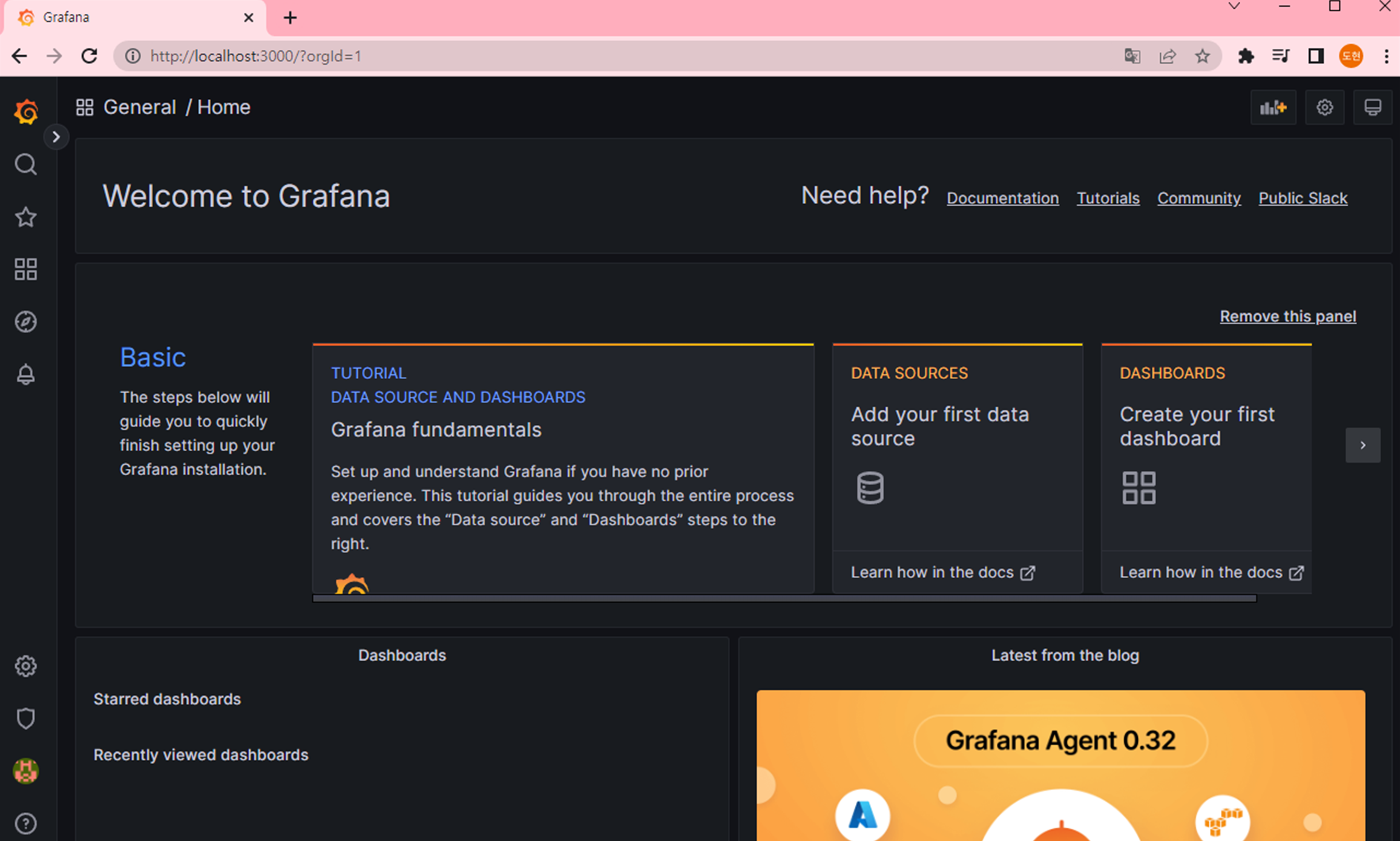
Task: Click the site information icon in the address bar
Action: click(133, 56)
